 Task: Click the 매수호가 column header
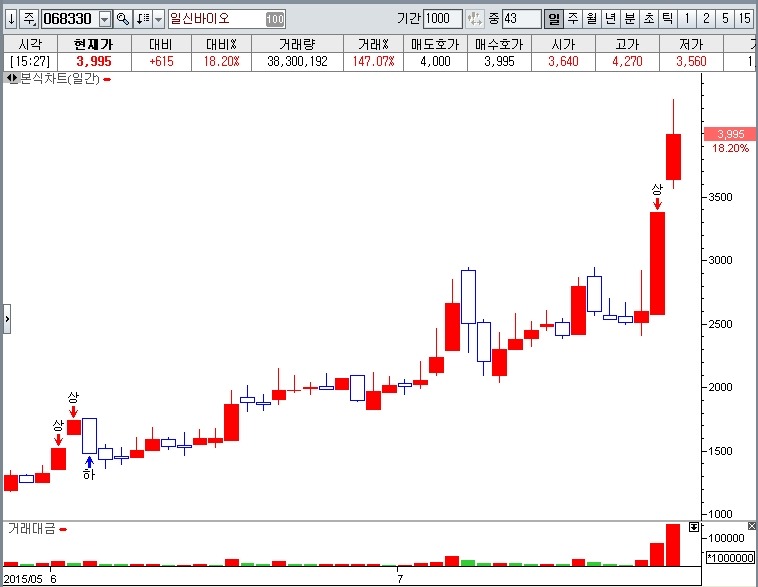(x=499, y=44)
